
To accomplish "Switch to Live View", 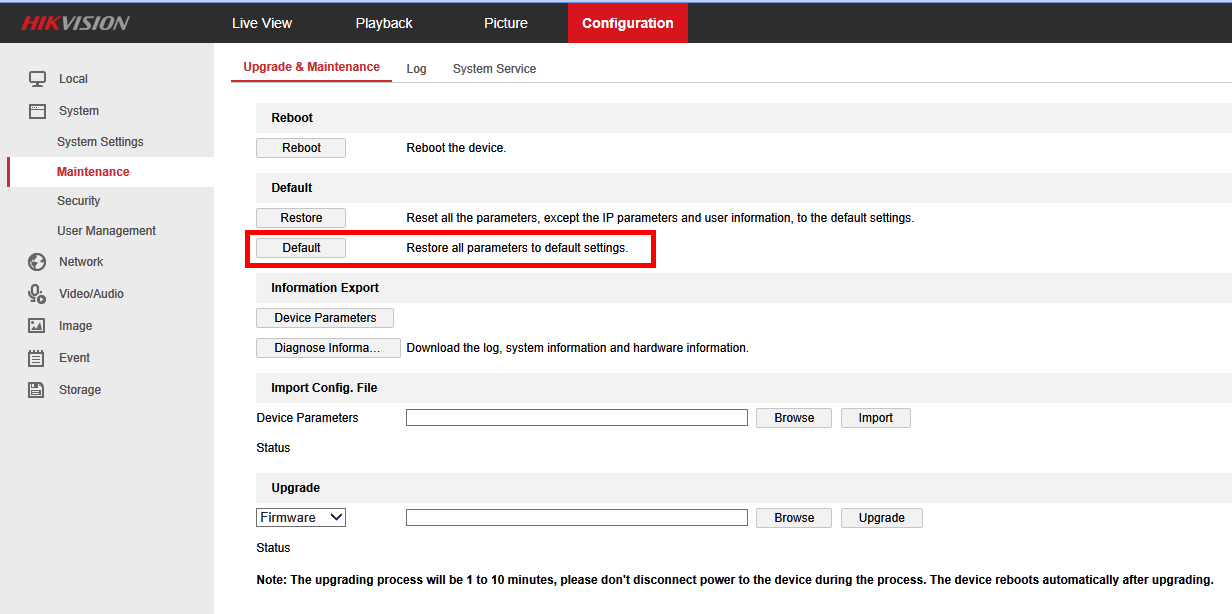I will [x=261, y=22].
